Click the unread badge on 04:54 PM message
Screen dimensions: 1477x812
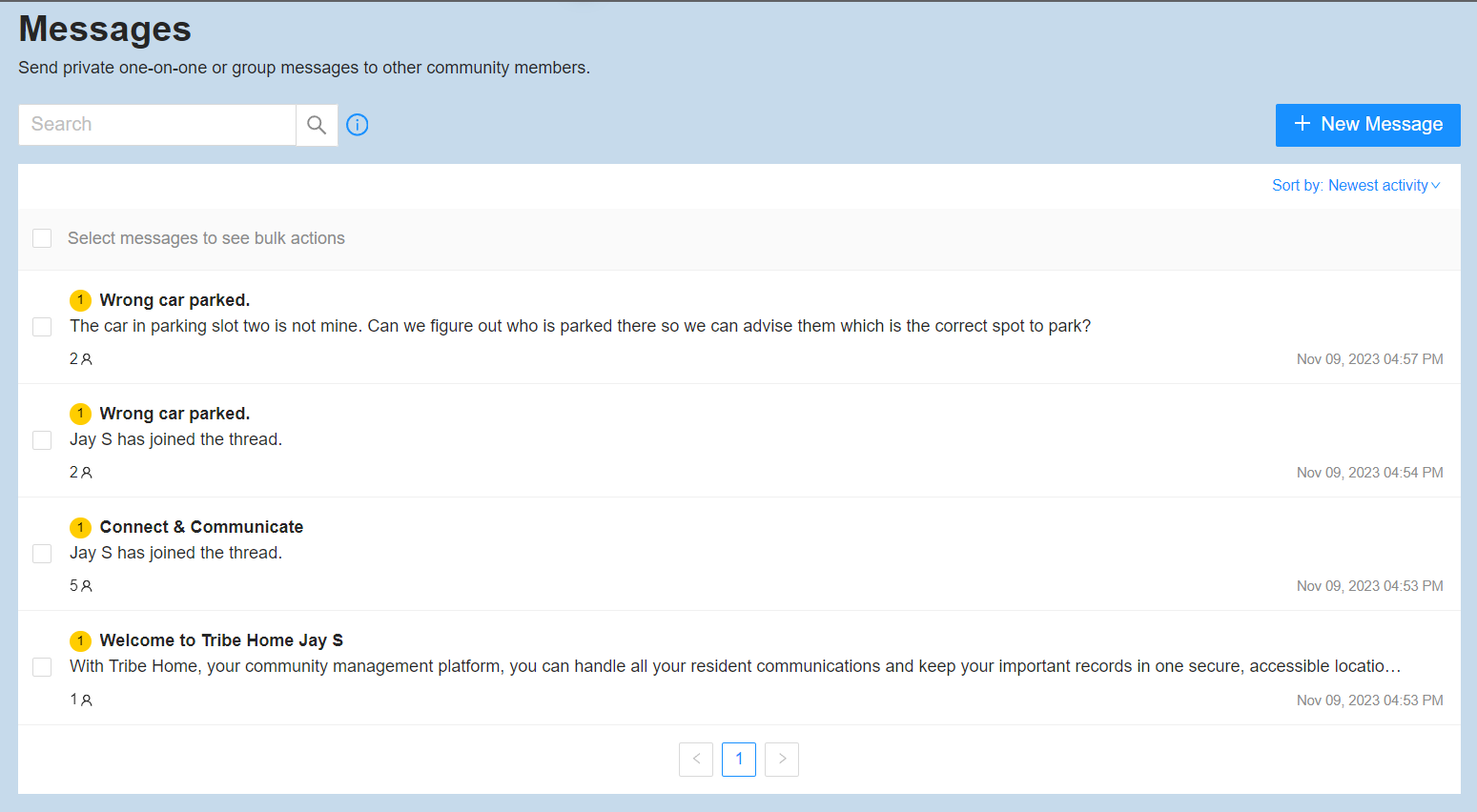[80, 414]
